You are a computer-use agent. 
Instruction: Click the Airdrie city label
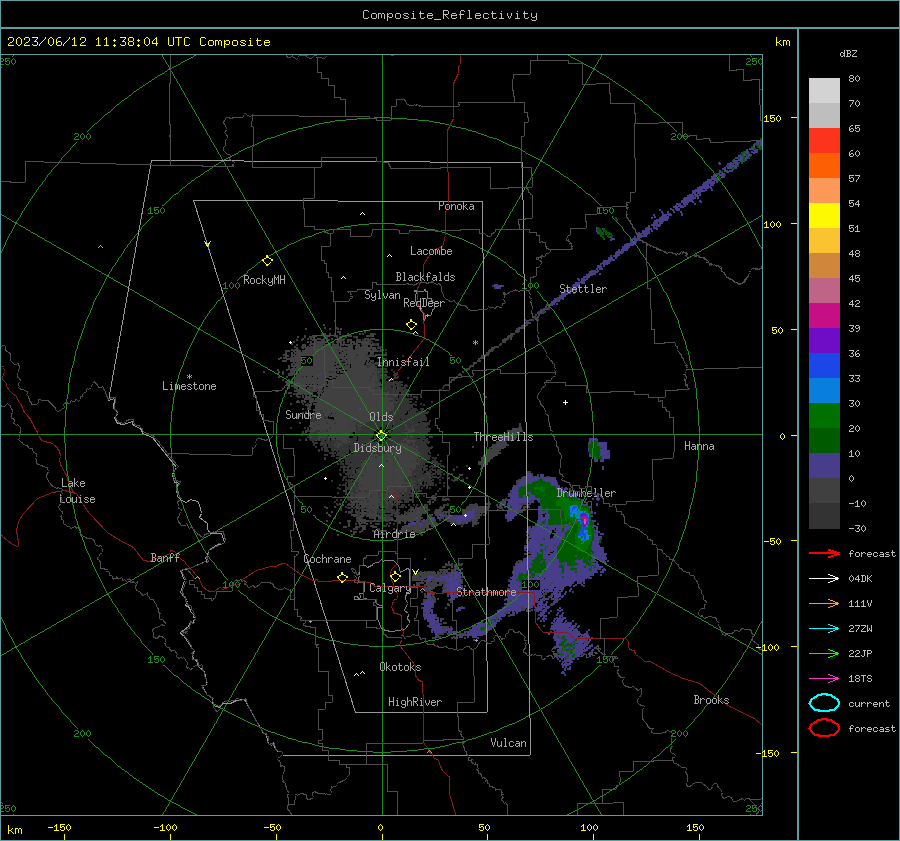[x=394, y=534]
